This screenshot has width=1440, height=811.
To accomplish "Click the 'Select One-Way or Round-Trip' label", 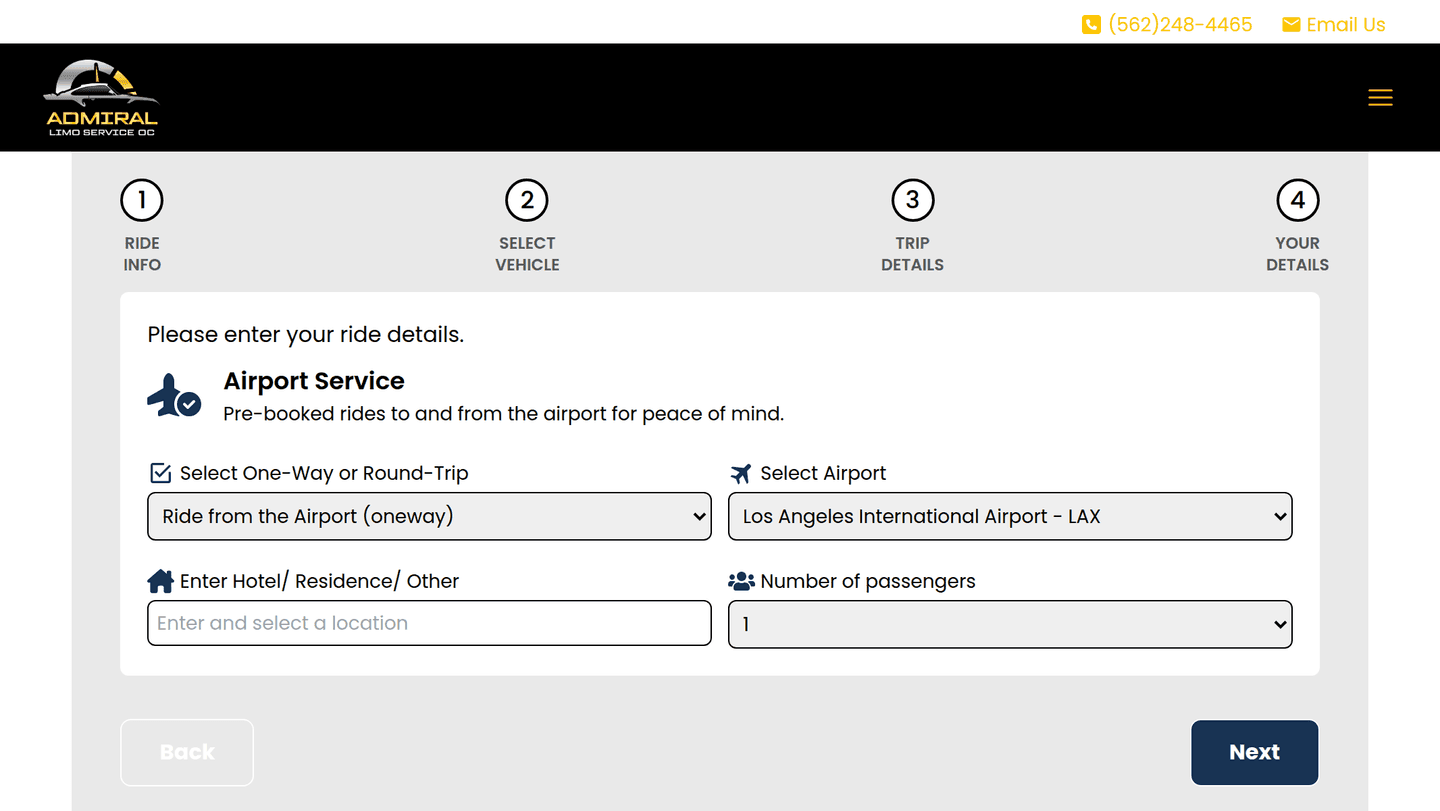I will (324, 473).
